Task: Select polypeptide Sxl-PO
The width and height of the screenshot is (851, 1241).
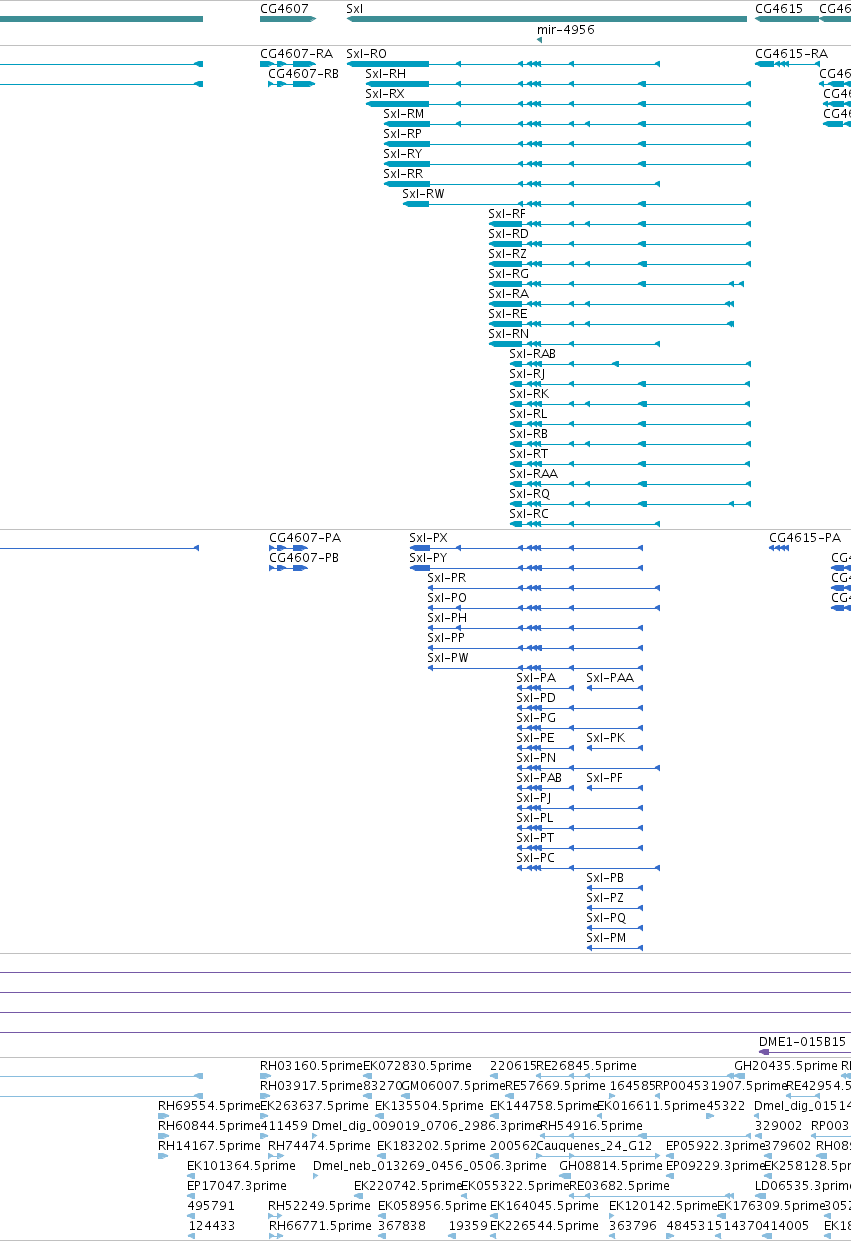Action: 447,598
